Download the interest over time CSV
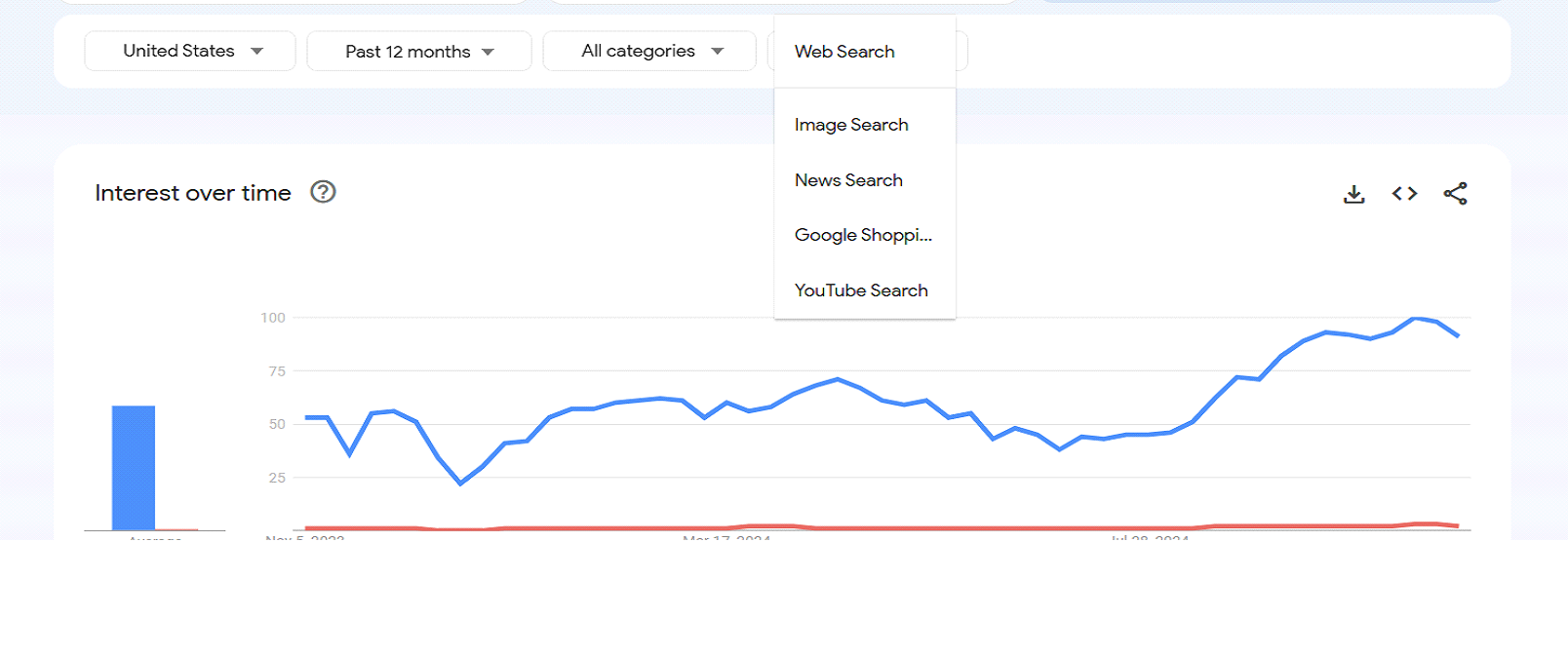The width and height of the screenshot is (1568, 658). click(1353, 194)
